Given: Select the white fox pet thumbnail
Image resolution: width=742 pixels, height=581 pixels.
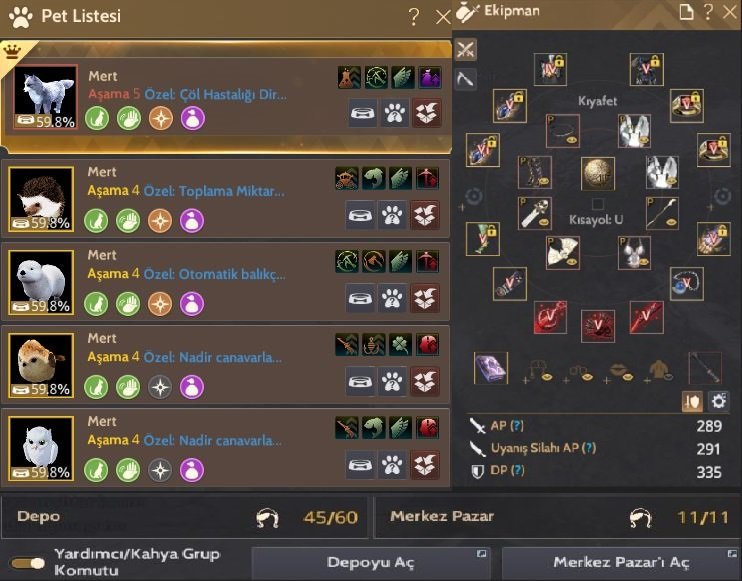Looking at the screenshot, I should [45, 97].
